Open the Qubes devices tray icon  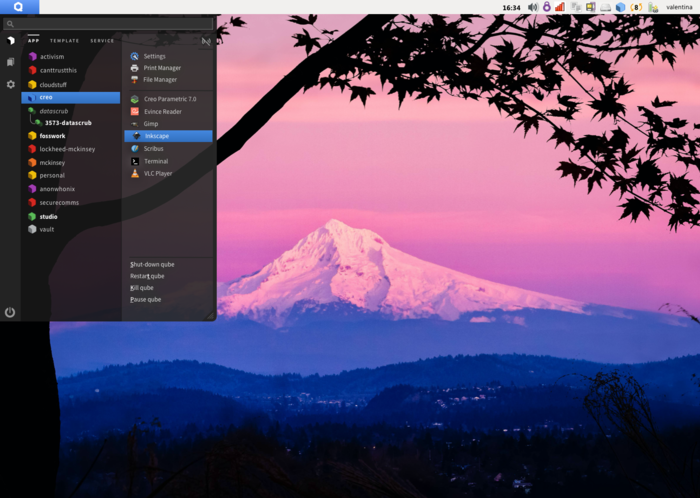click(591, 7)
